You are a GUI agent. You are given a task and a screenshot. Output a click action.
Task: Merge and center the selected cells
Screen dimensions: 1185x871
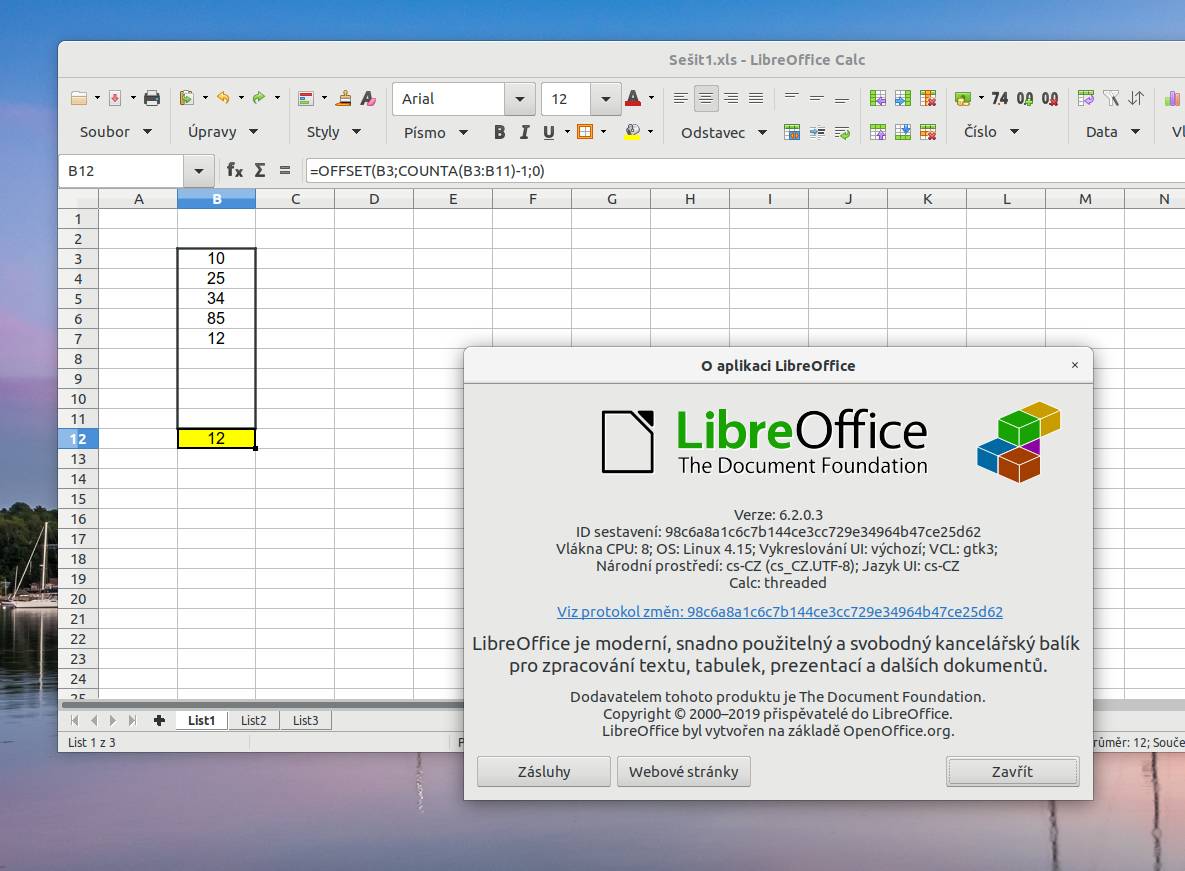[792, 132]
